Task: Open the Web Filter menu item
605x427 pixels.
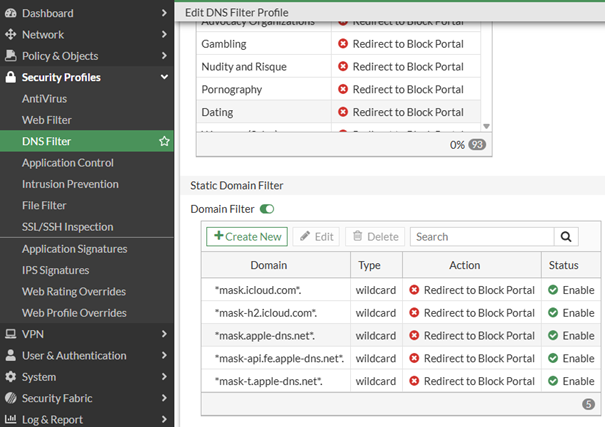Action: point(47,120)
